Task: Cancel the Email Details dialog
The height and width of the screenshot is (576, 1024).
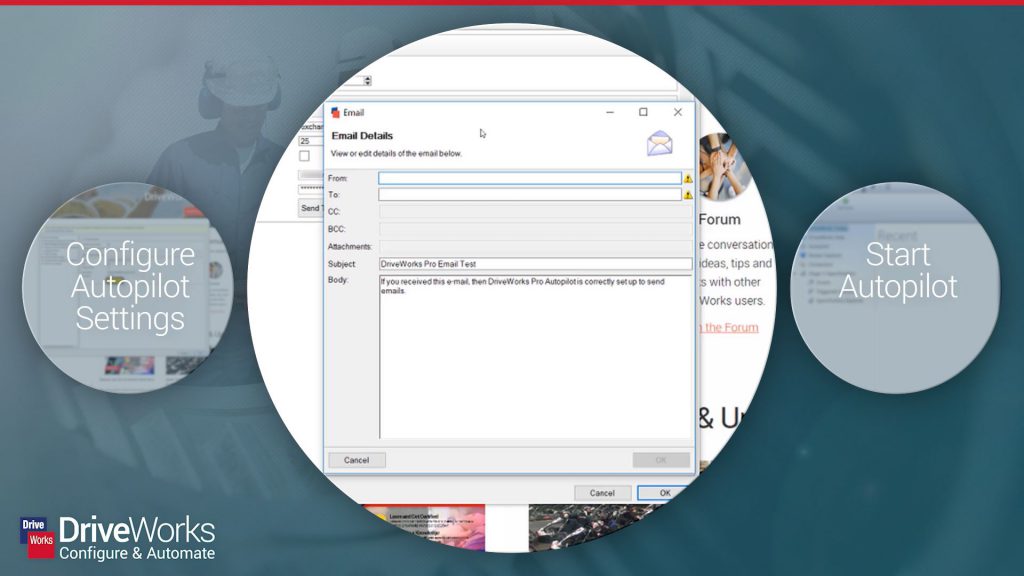Action: tap(357, 460)
